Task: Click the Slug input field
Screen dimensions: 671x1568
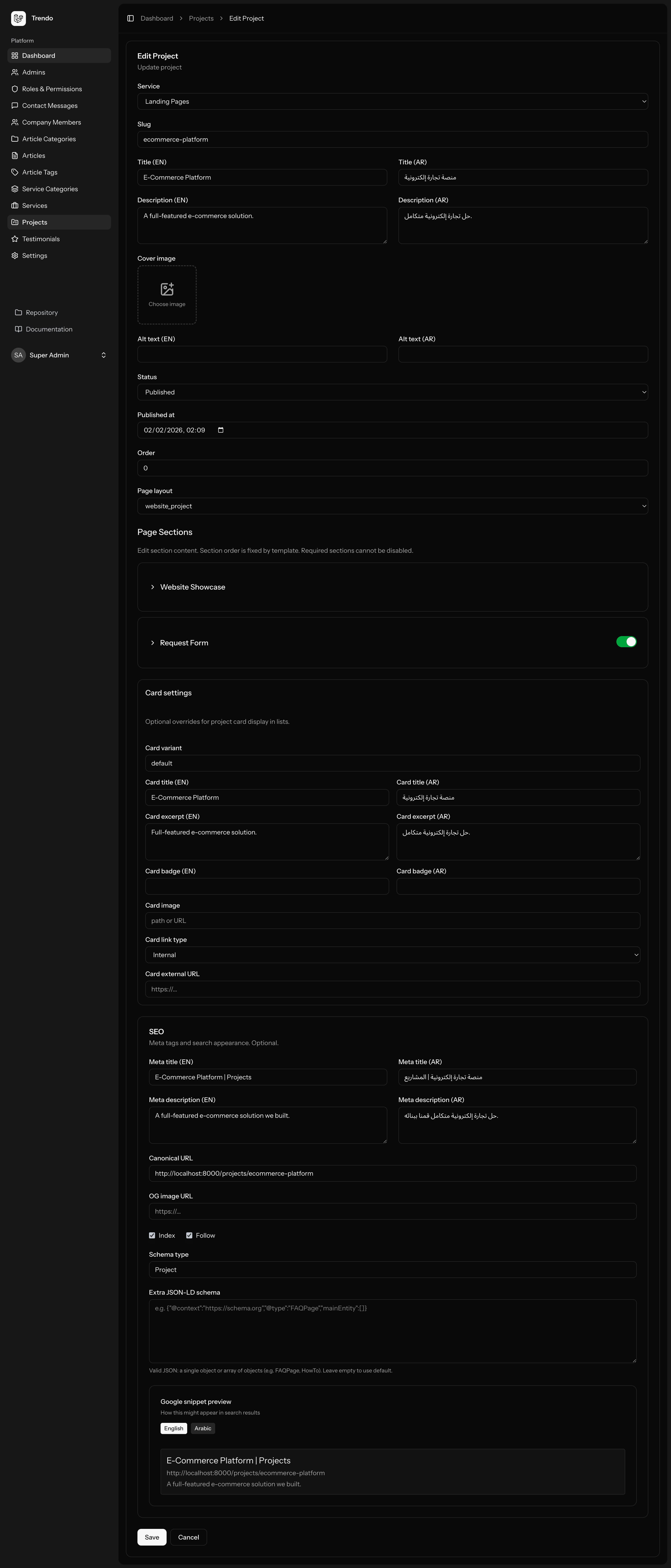Action: click(392, 139)
